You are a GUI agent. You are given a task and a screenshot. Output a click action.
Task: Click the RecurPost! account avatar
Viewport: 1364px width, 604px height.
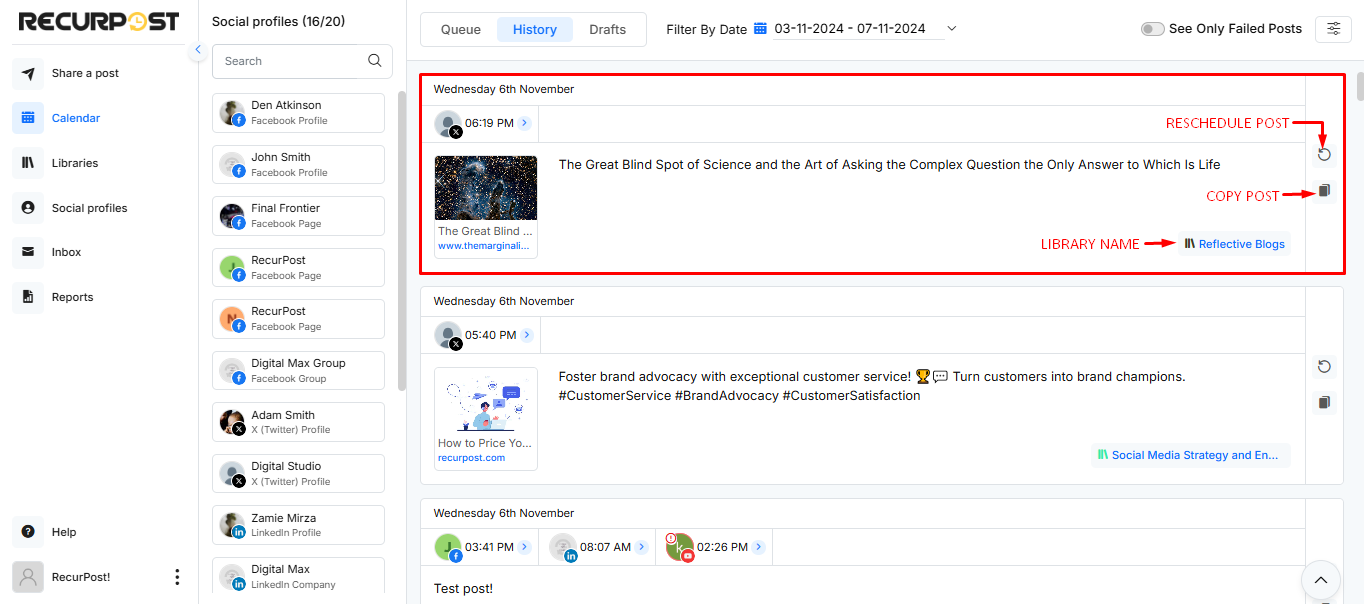[x=28, y=577]
